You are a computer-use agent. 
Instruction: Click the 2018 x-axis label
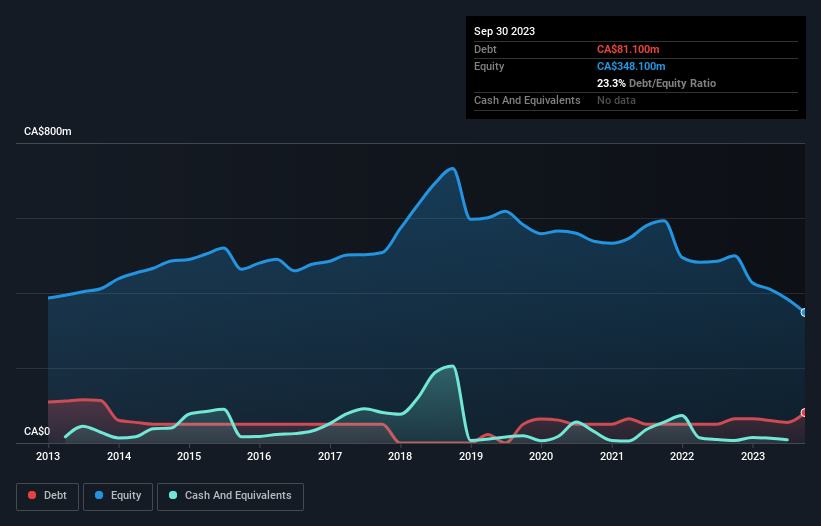pyautogui.click(x=400, y=456)
